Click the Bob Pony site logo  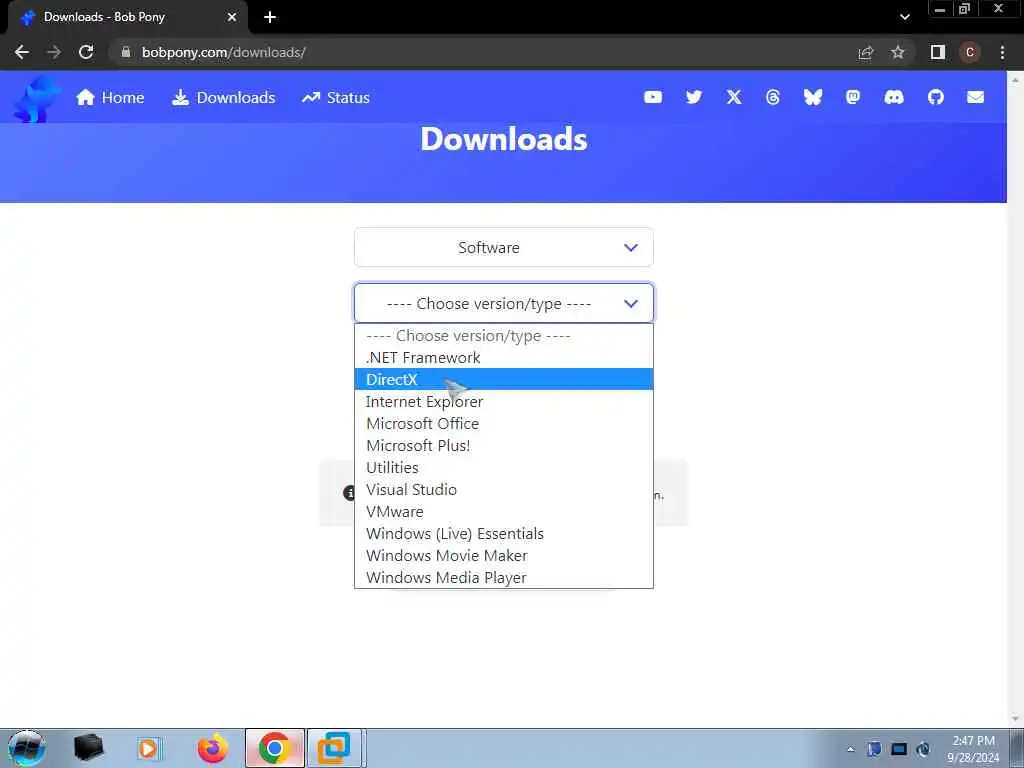pyautogui.click(x=36, y=98)
